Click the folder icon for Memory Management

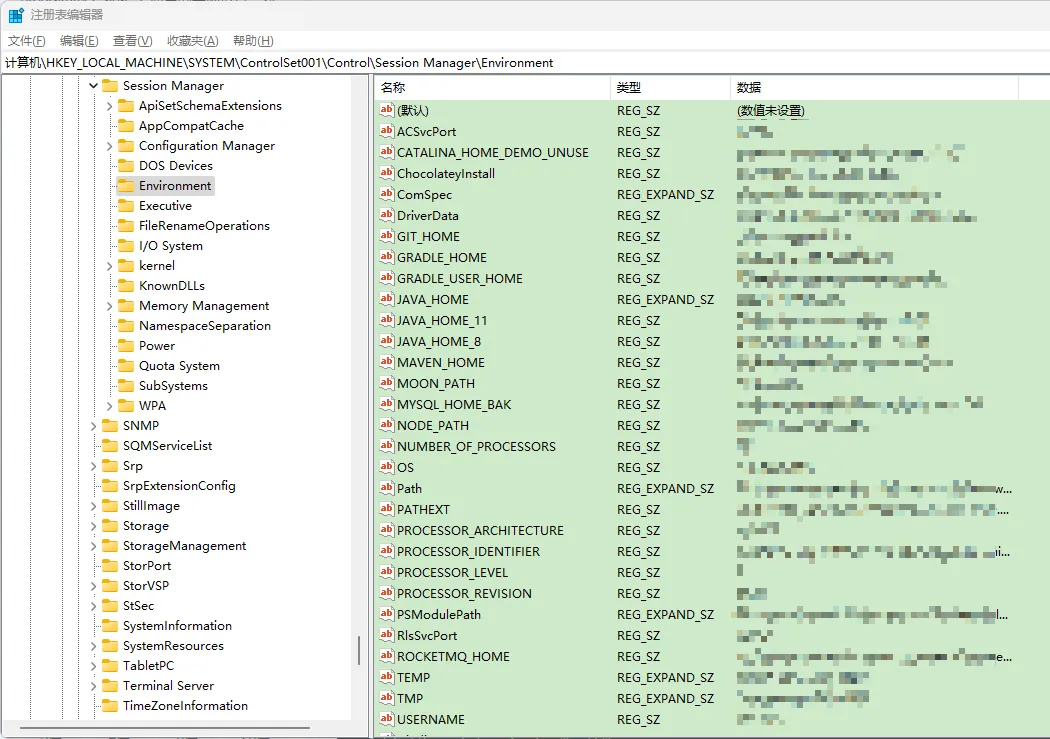pos(125,306)
